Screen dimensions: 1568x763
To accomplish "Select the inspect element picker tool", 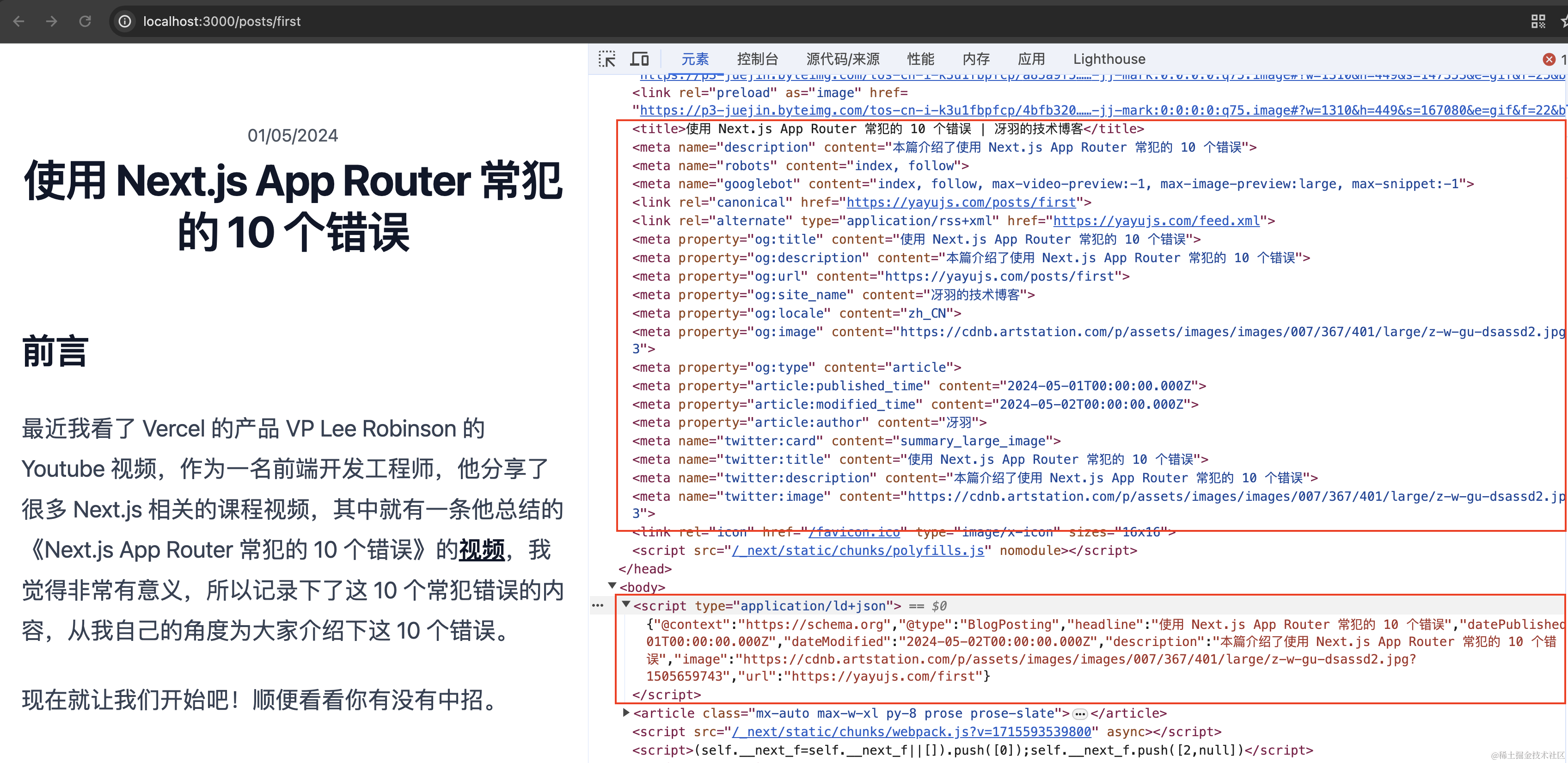I will pyautogui.click(x=606, y=58).
